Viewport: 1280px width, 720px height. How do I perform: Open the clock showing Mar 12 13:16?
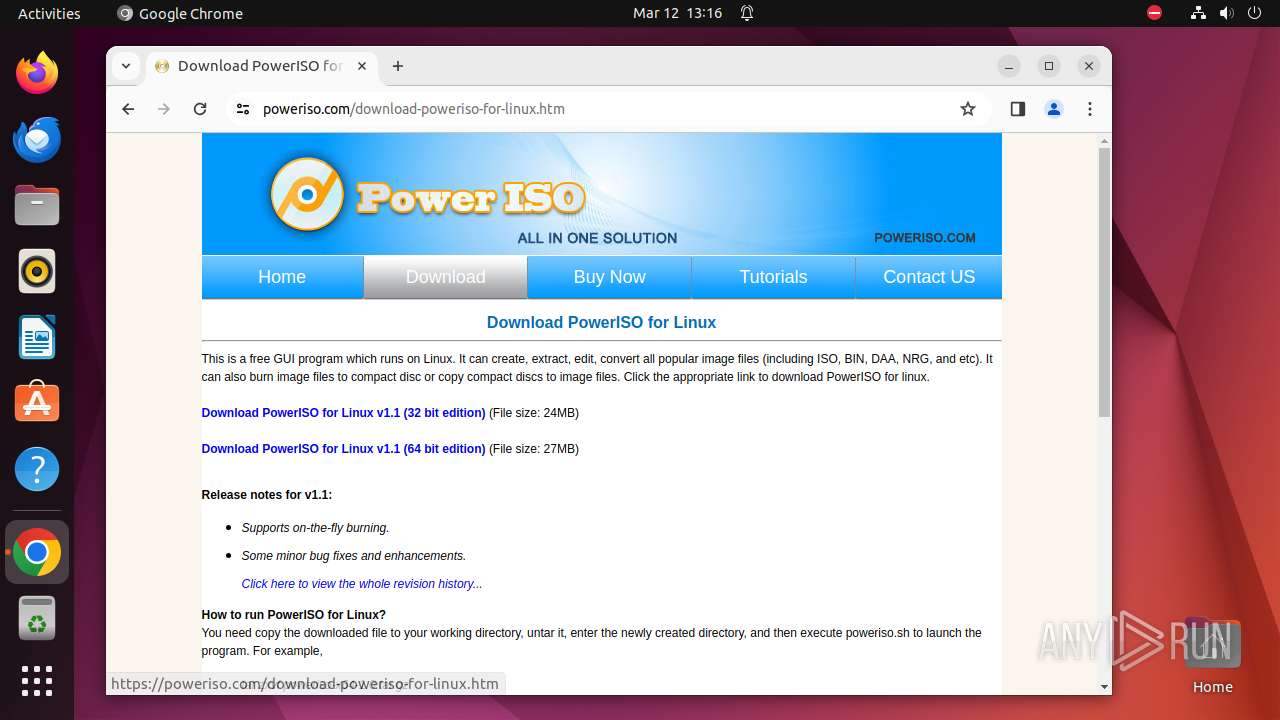[677, 13]
